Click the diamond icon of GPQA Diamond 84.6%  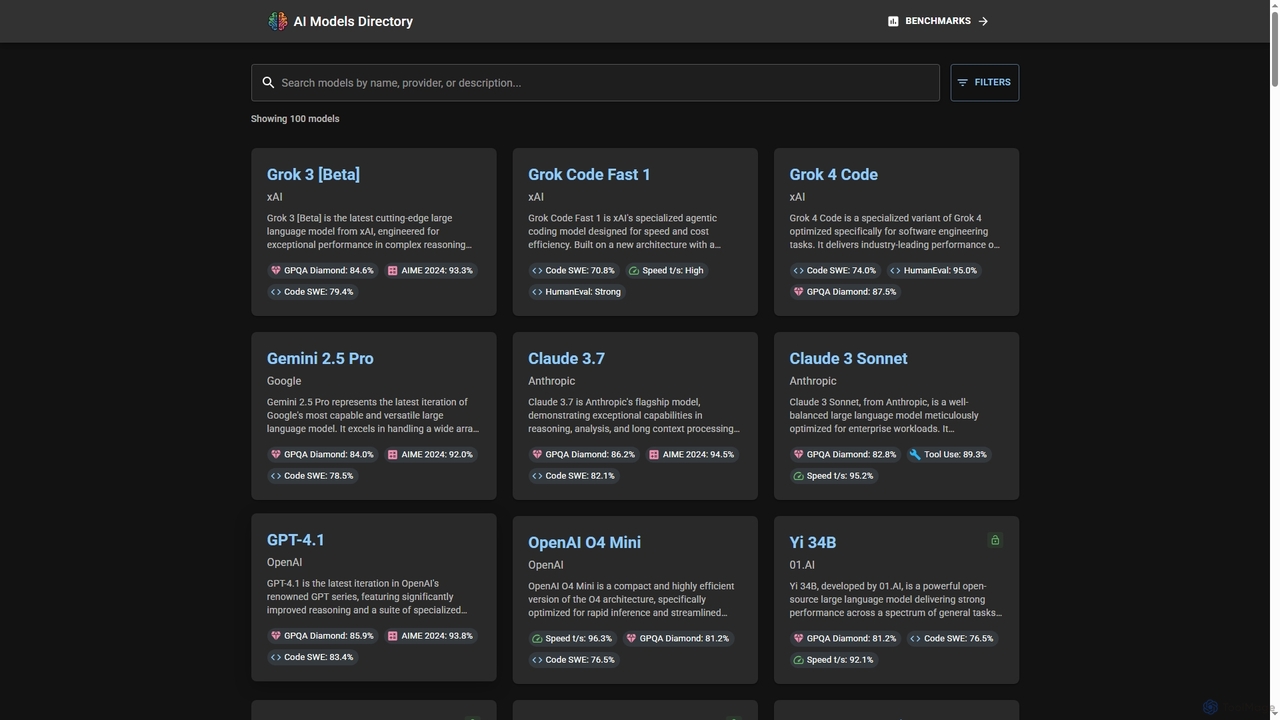click(276, 271)
